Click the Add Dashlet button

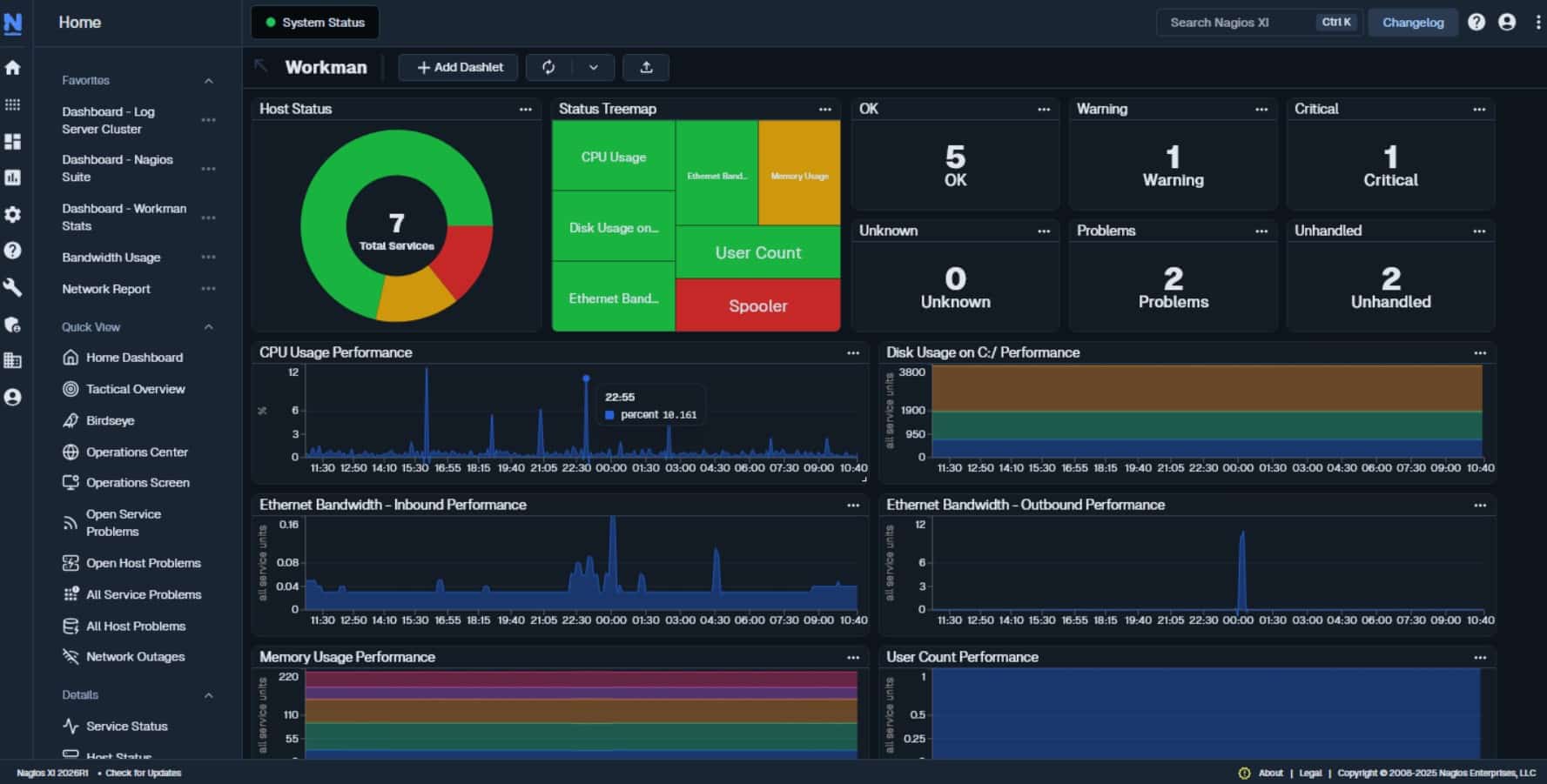pyautogui.click(x=458, y=67)
